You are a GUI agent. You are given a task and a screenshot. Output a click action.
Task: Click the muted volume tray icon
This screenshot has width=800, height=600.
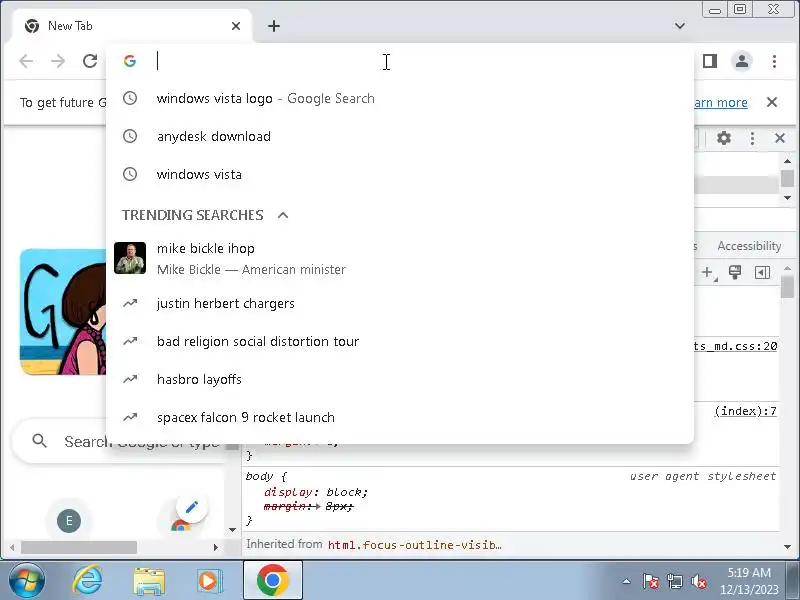click(698, 581)
